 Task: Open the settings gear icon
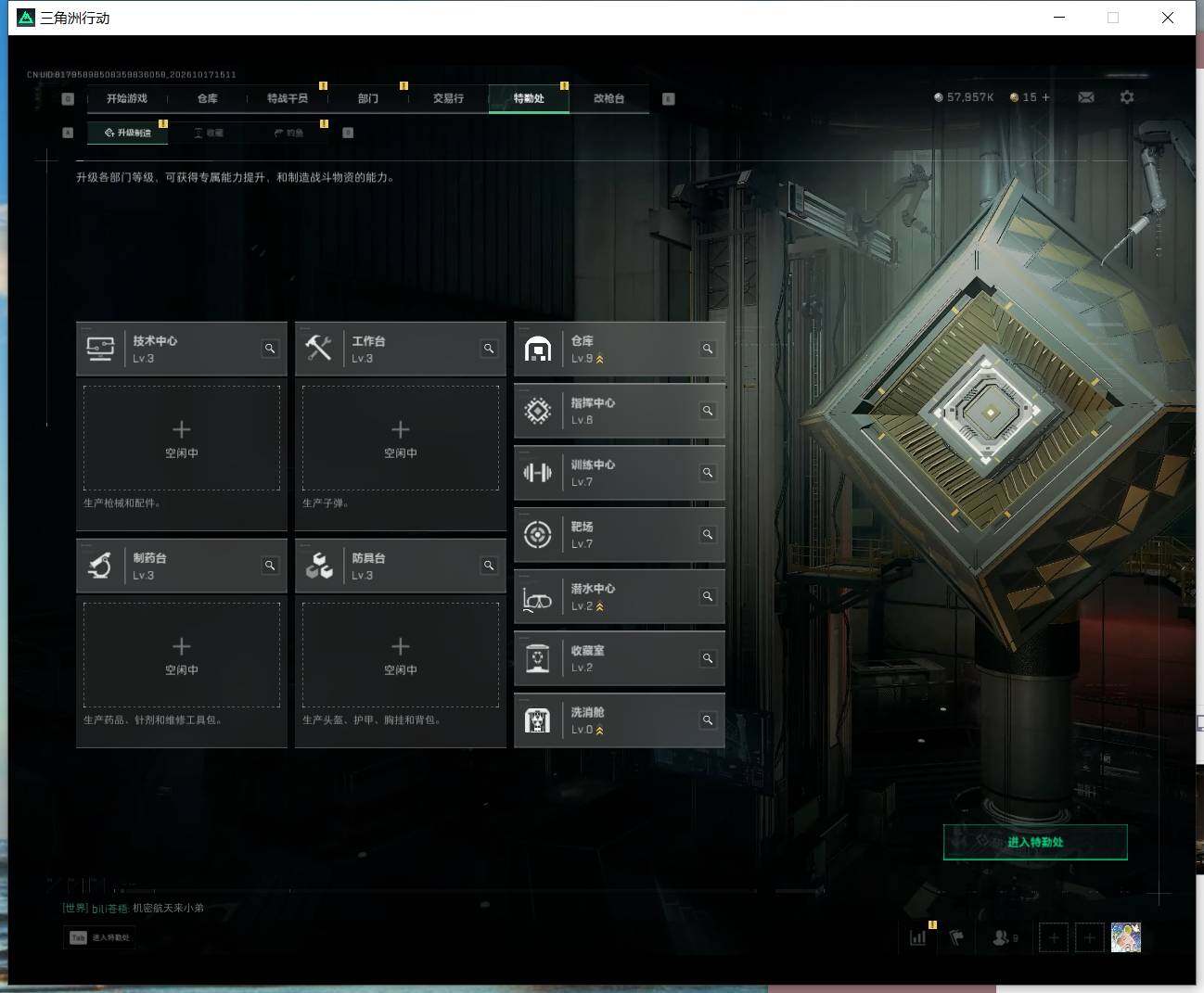(1127, 97)
